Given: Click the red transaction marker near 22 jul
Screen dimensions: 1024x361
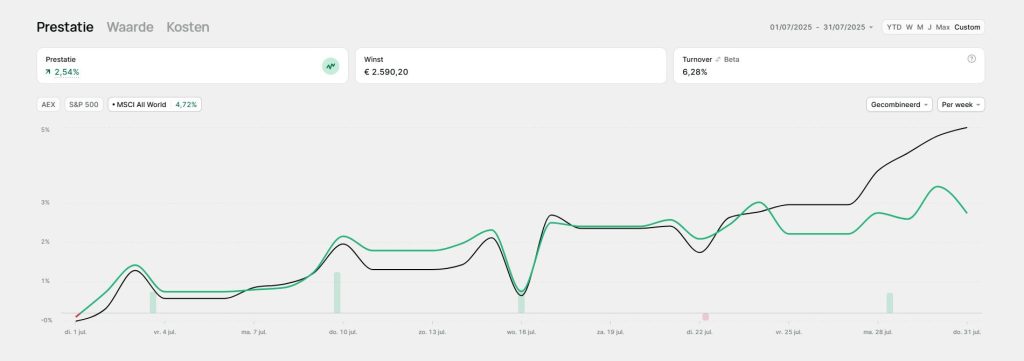Looking at the screenshot, I should (x=705, y=317).
